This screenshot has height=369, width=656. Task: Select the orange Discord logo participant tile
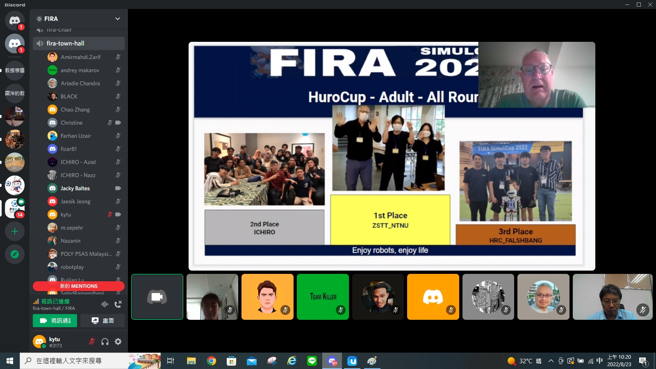(x=433, y=297)
